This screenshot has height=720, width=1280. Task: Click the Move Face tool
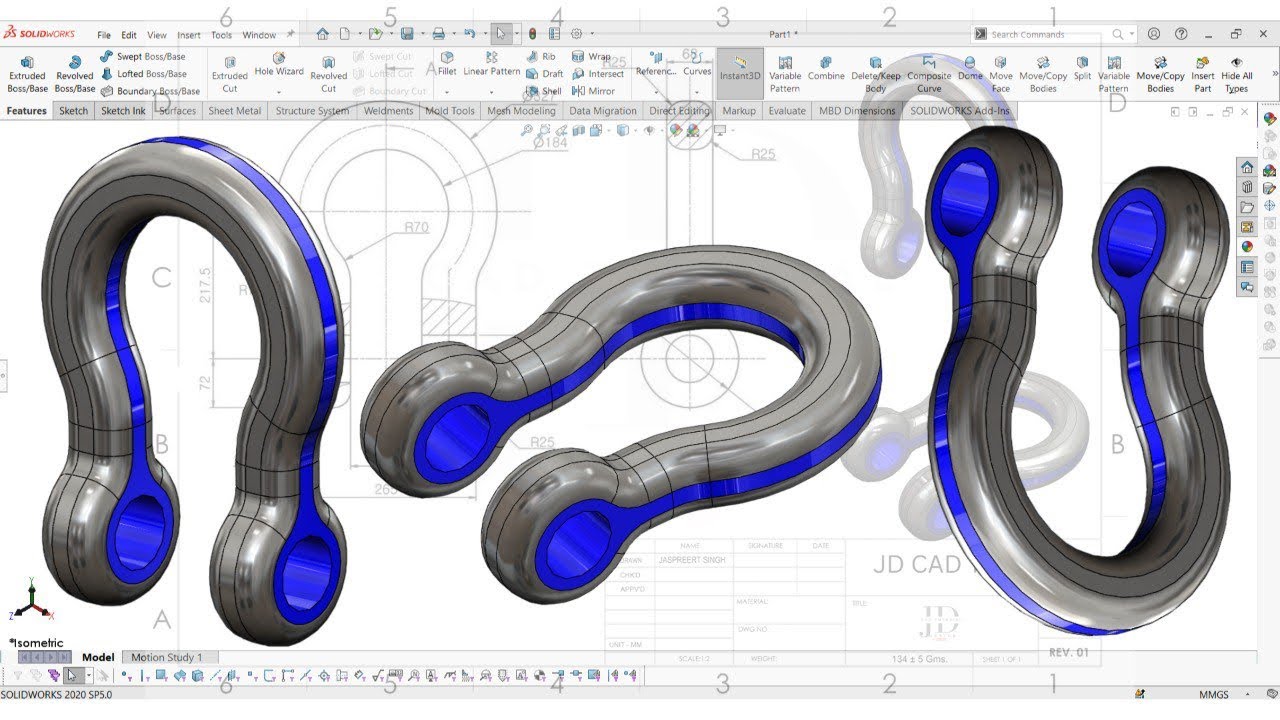pos(1001,75)
